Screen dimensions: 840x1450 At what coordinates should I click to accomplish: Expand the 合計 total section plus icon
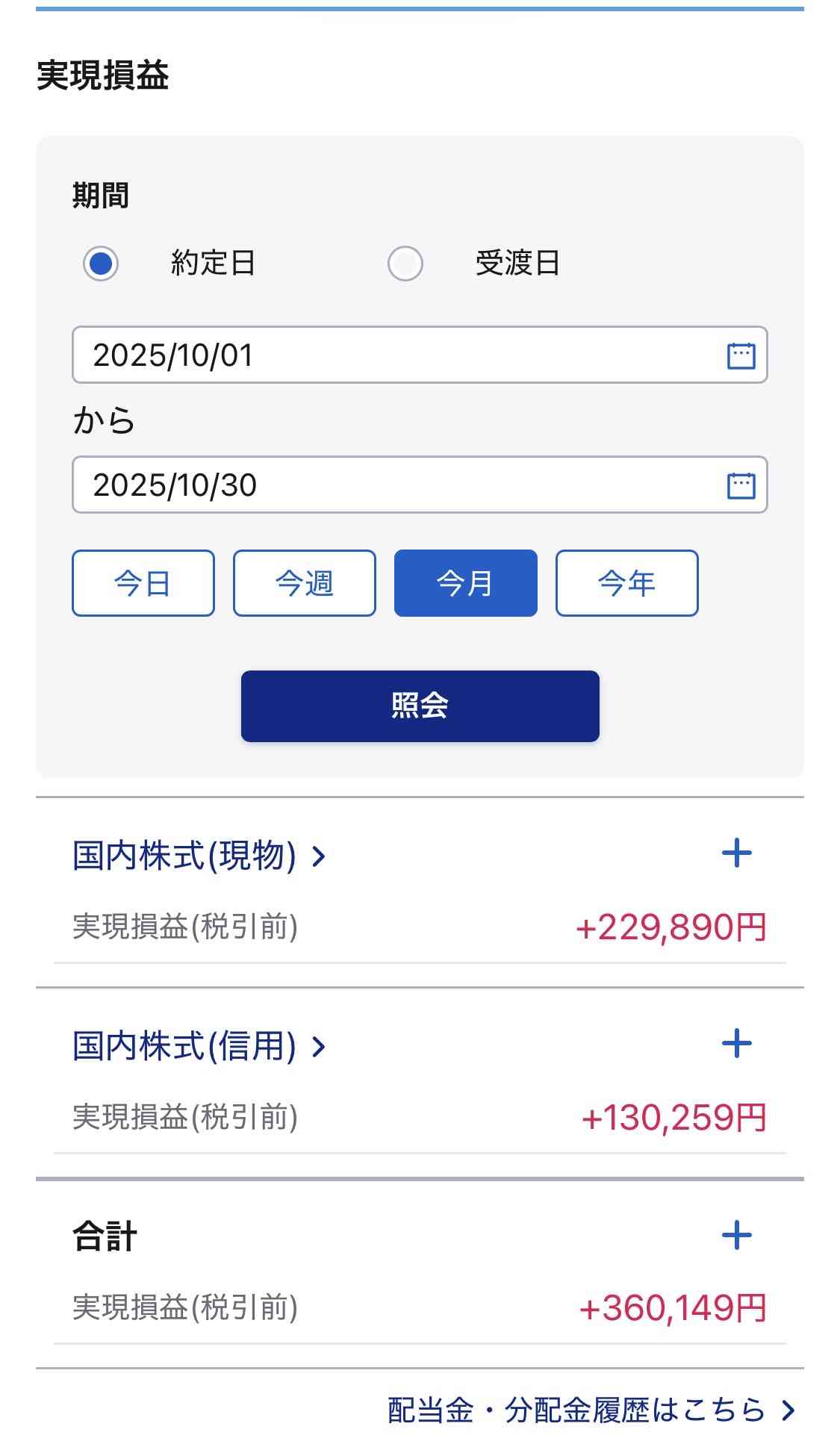click(737, 1235)
